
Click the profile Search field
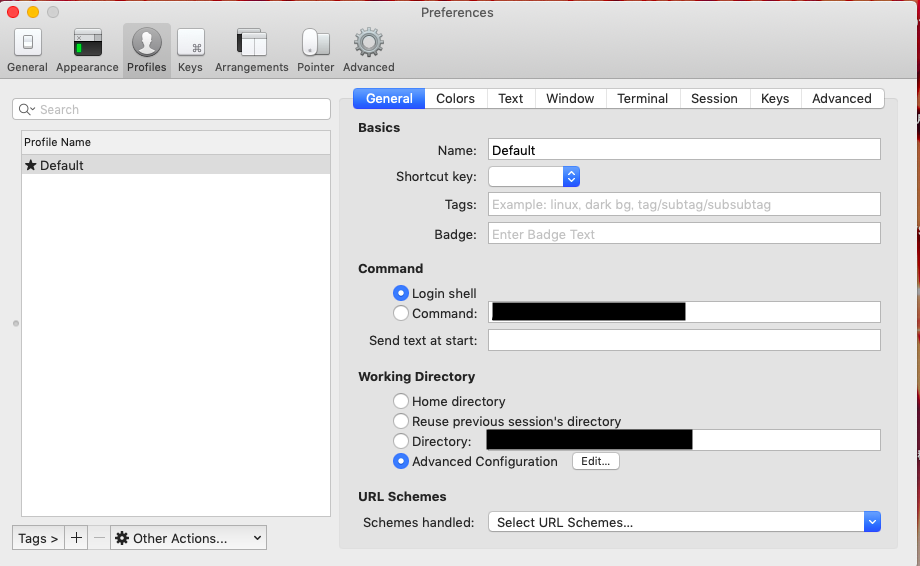click(x=171, y=109)
